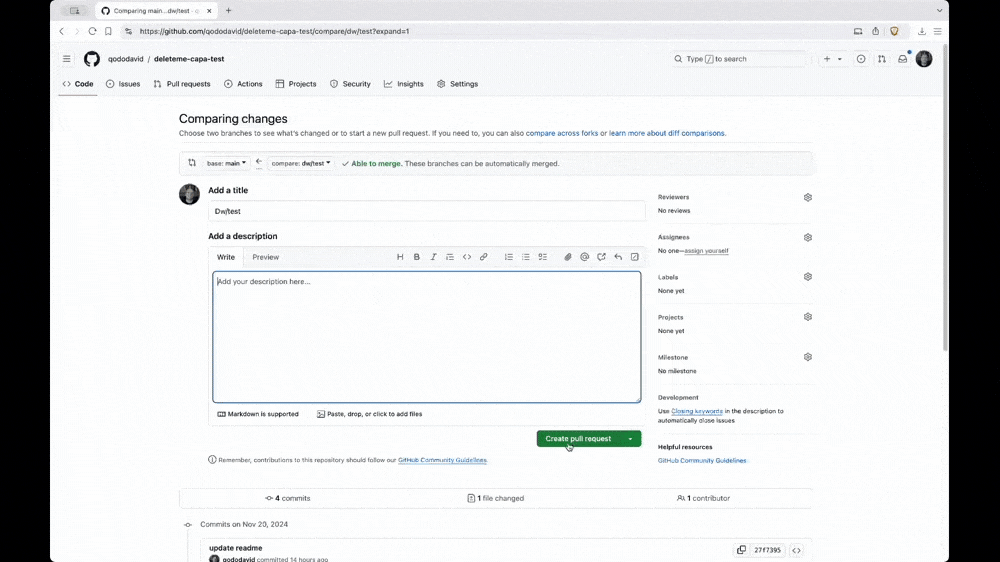Image resolution: width=1000 pixels, height=562 pixels.
Task: Click the slash commands icon in toolbar
Action: click(635, 257)
